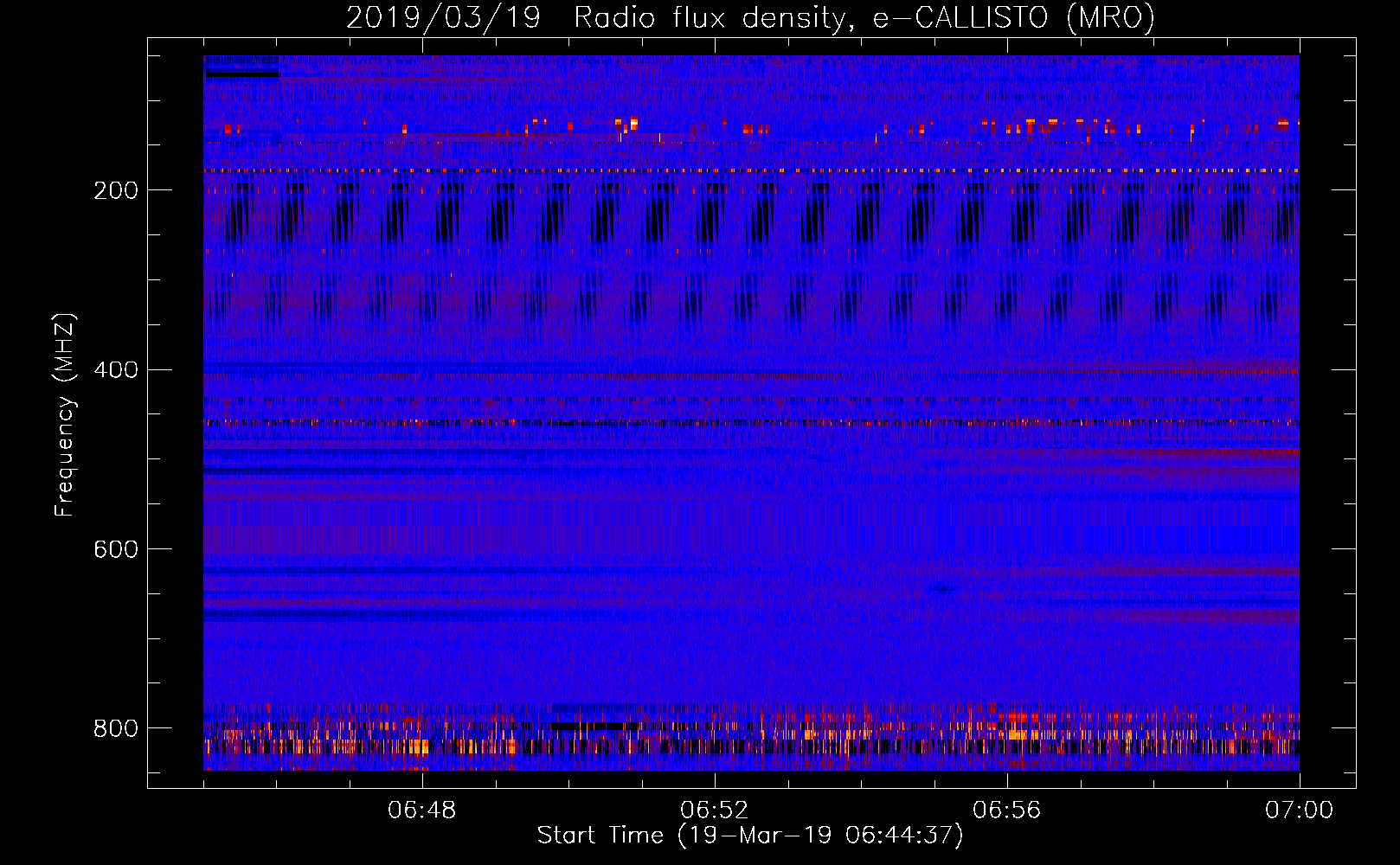Click the time axis label 06:48
The width and height of the screenshot is (1400, 865).
click(422, 811)
